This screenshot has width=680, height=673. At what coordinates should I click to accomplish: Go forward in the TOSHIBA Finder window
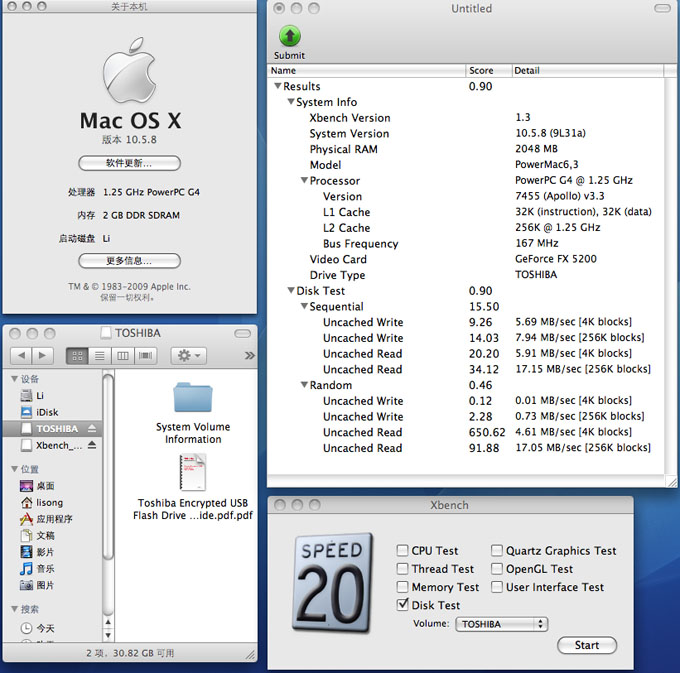(42, 356)
